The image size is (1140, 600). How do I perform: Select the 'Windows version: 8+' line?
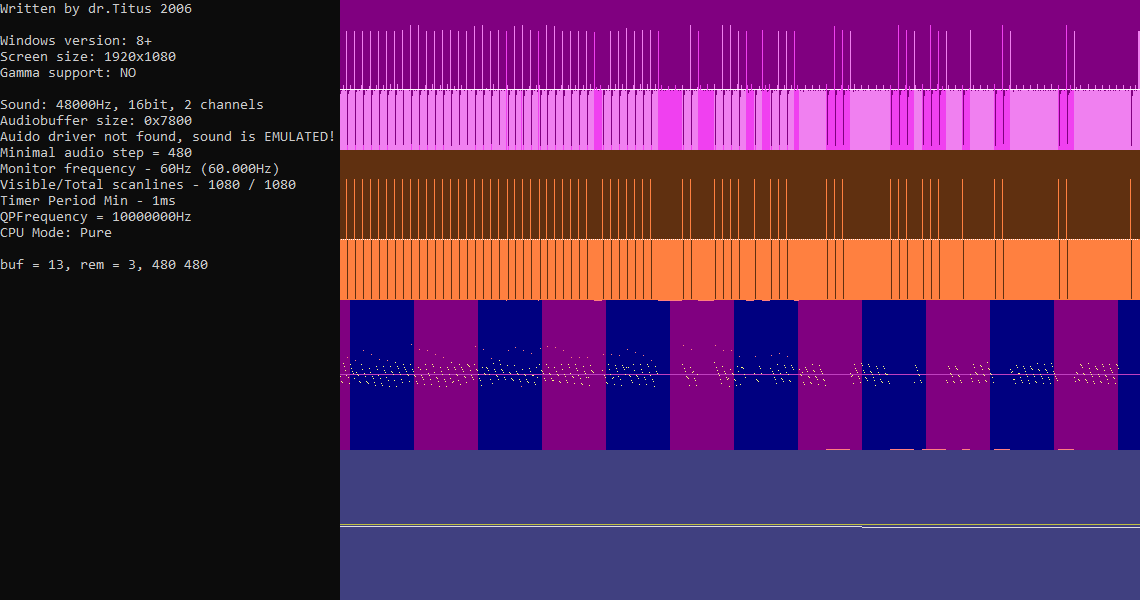(x=76, y=41)
